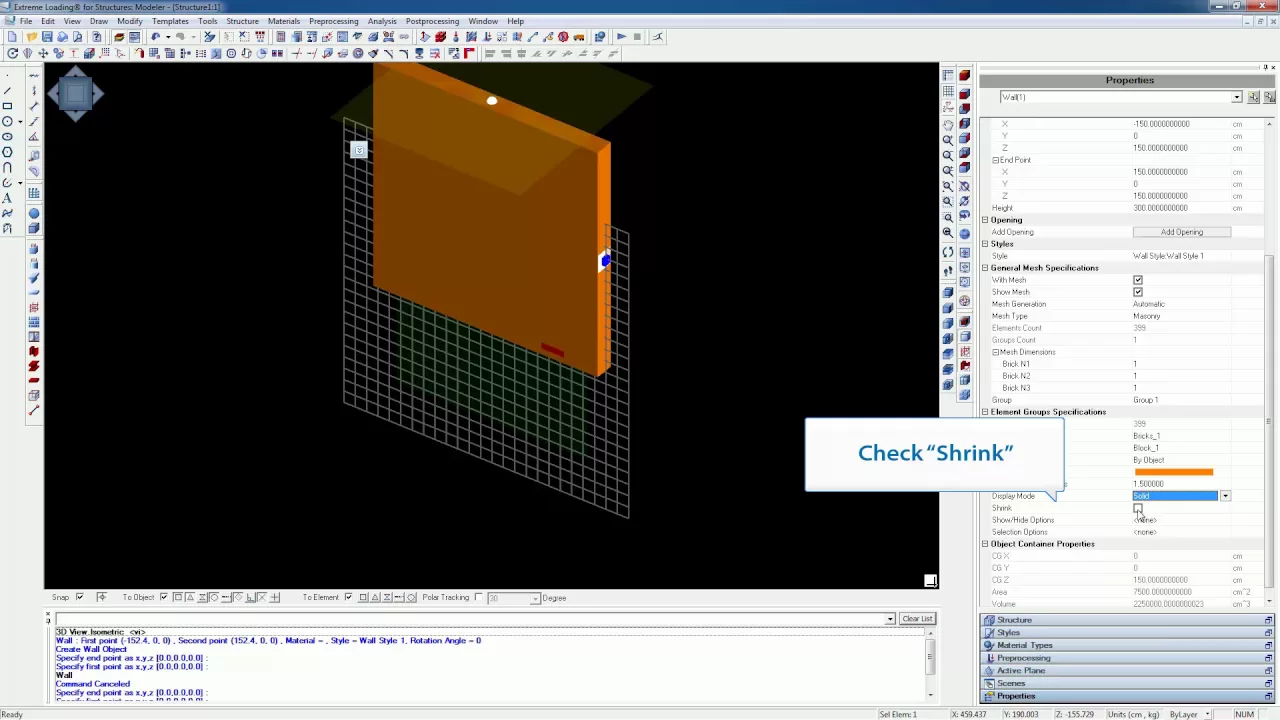This screenshot has width=1280, height=720.
Task: Click the Help question-mark toolbar icon
Action: coord(96,37)
